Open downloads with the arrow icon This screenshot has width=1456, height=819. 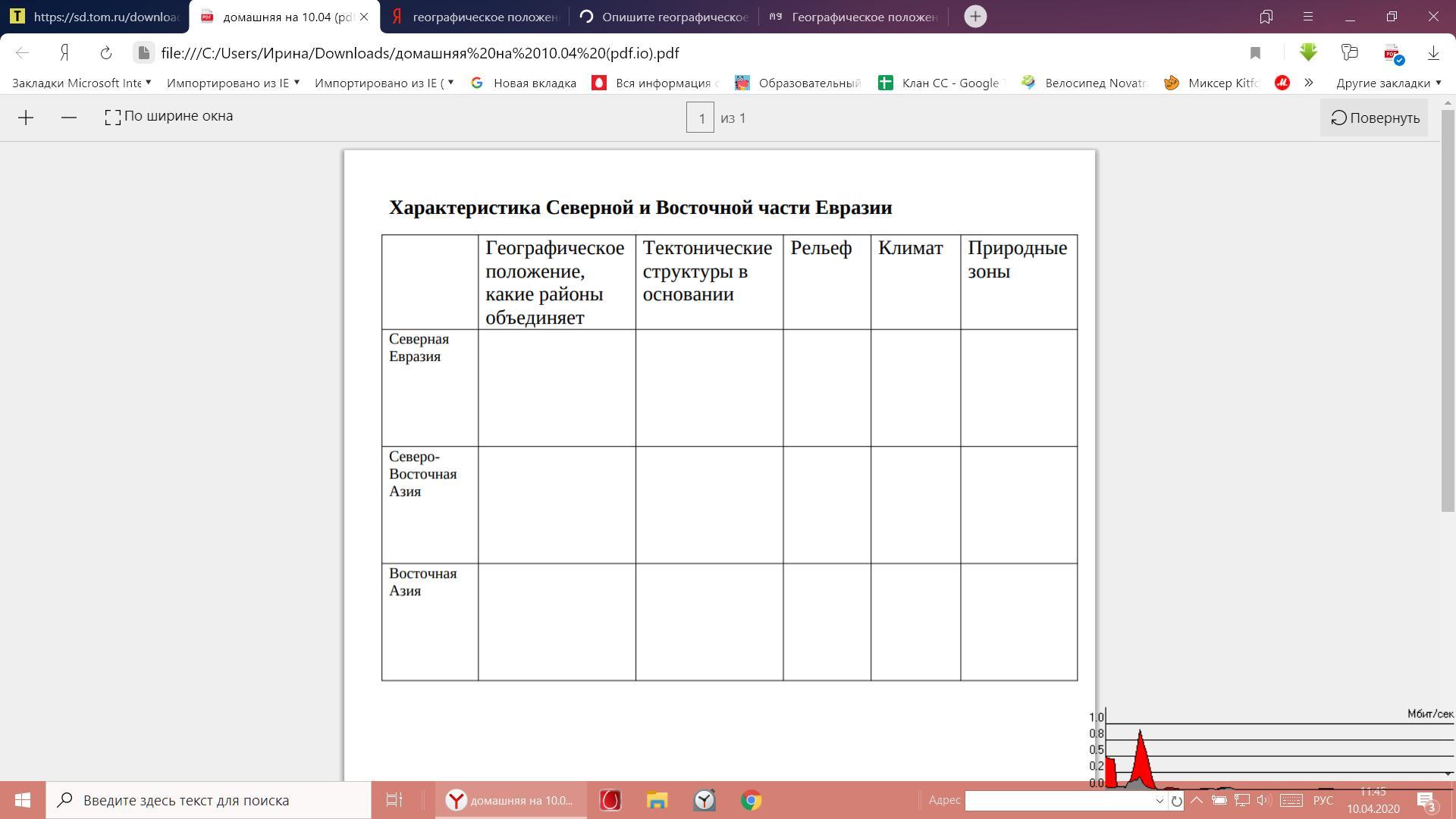tap(1433, 53)
